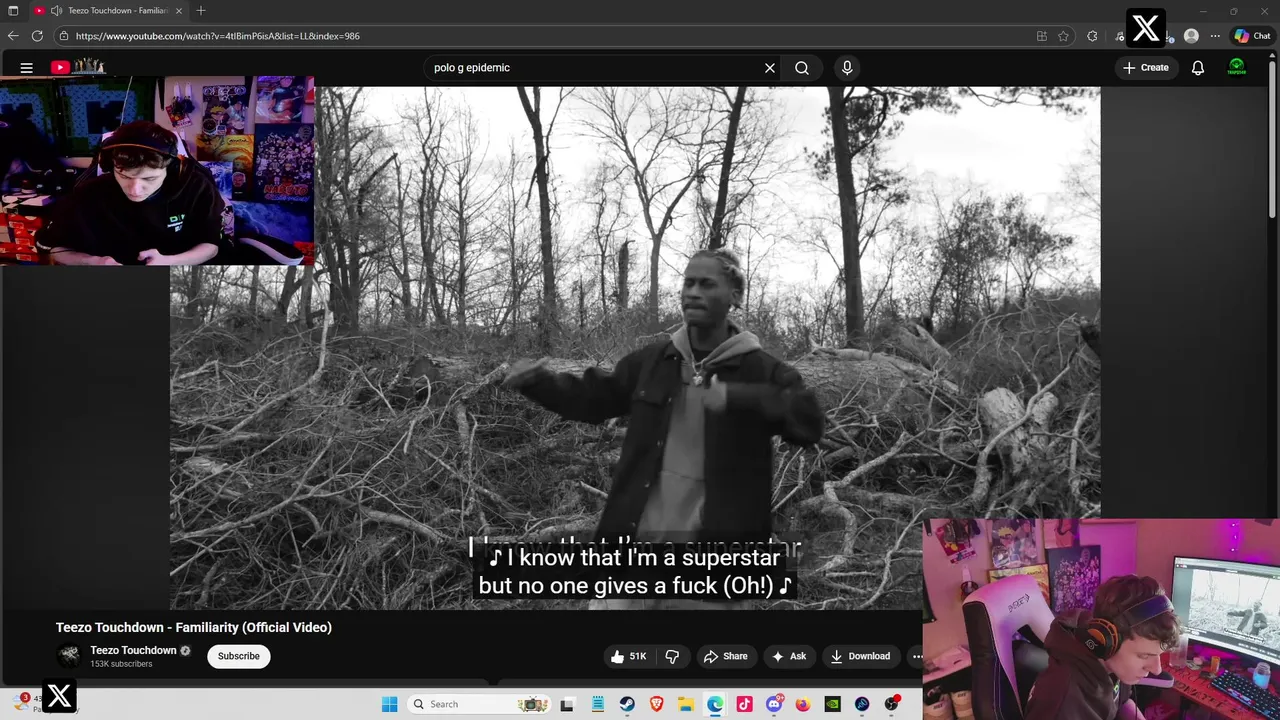Start voice search with the microphone
Screen dimensions: 1280x720
coord(847,68)
